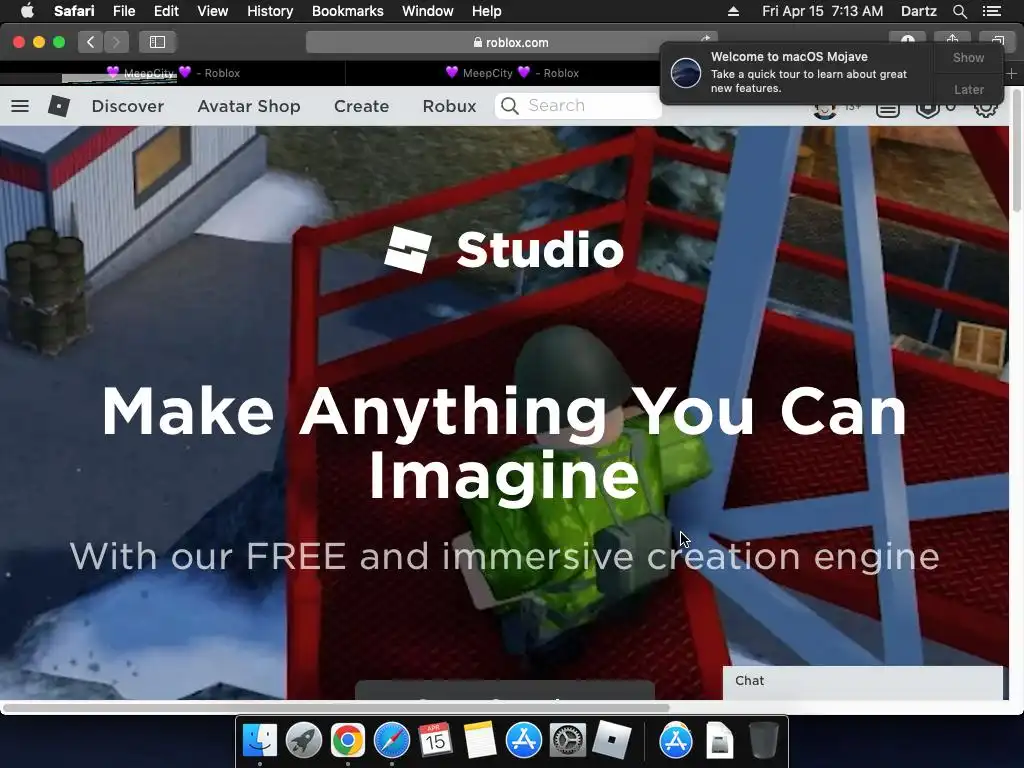
Task: Open Calendar from the Dock
Action: point(436,740)
